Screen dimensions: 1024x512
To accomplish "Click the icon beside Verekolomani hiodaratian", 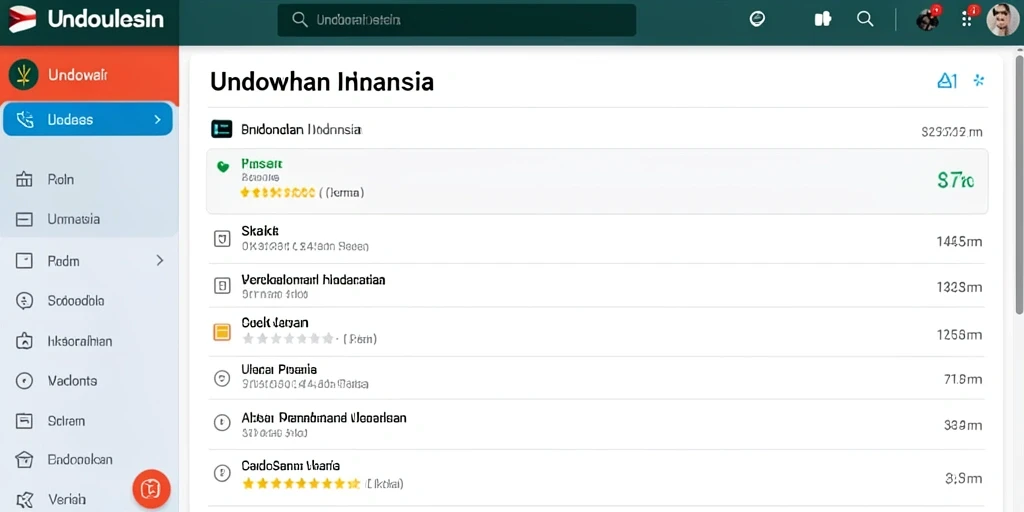I will pyautogui.click(x=222, y=285).
